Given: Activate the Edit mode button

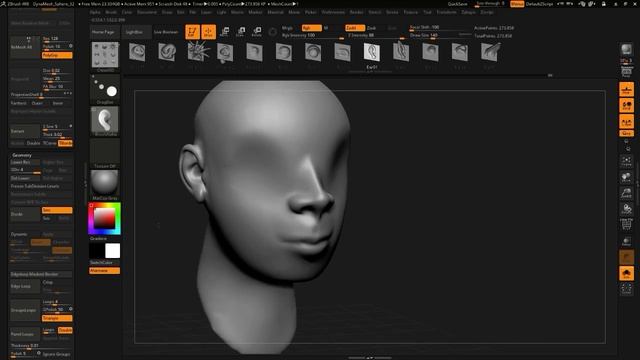Looking at the screenshot, I should [x=192, y=32].
